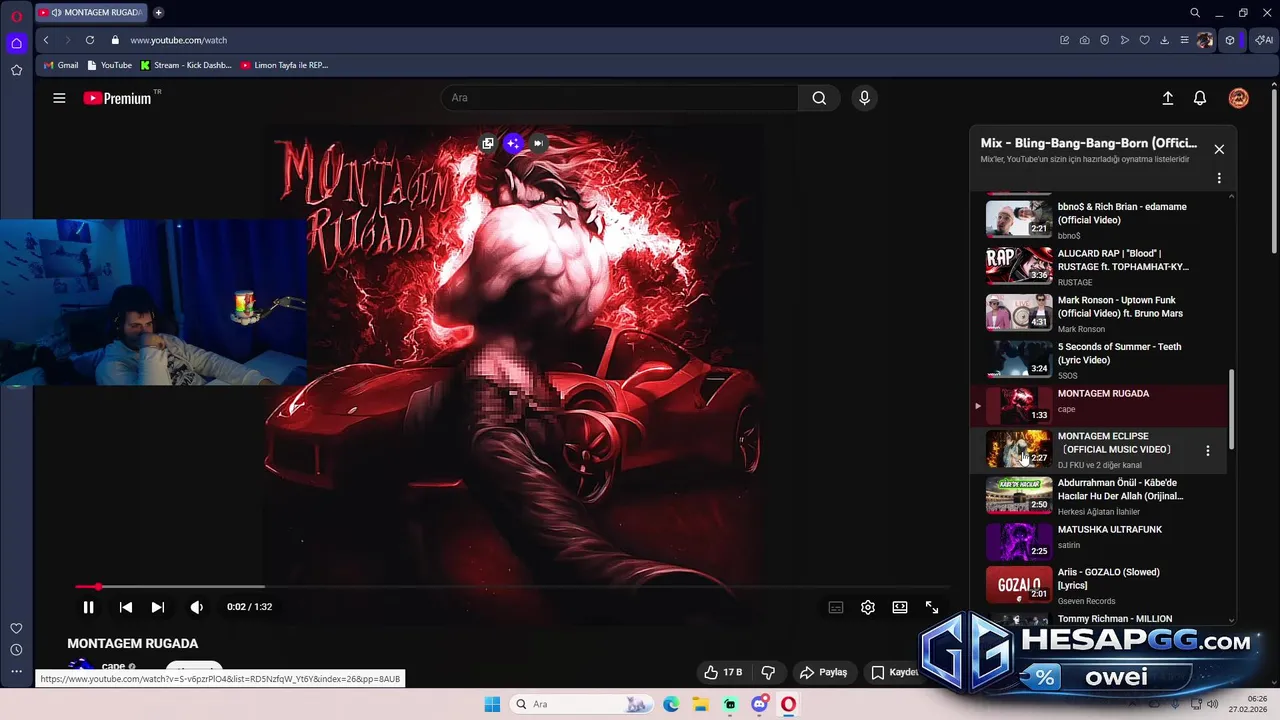This screenshot has height=720, width=1280.
Task: Play edamame by bbno$ from the playlist
Action: coord(1100,219)
